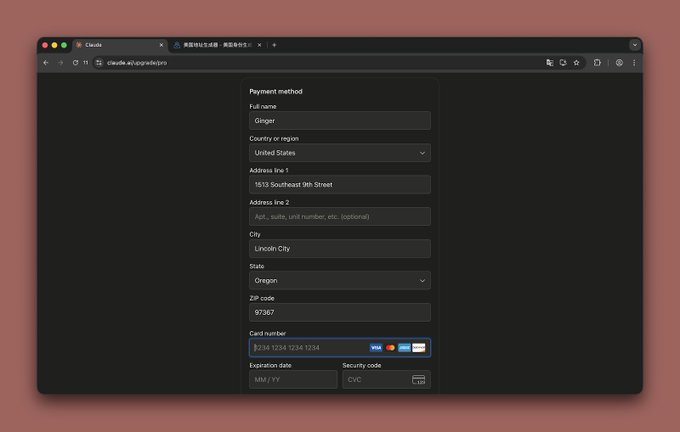This screenshot has height=432, width=680.
Task: Click the Expiration date MM / YY field
Action: pos(293,380)
